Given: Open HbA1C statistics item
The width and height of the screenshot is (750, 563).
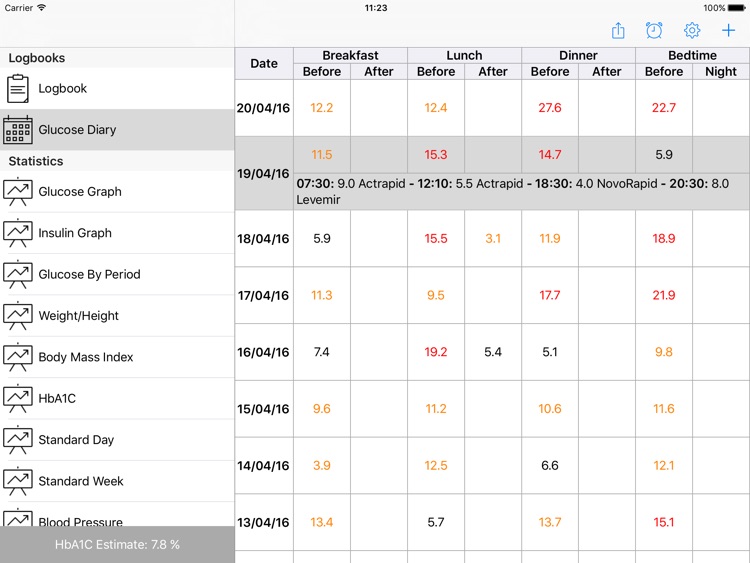Looking at the screenshot, I should [117, 398].
